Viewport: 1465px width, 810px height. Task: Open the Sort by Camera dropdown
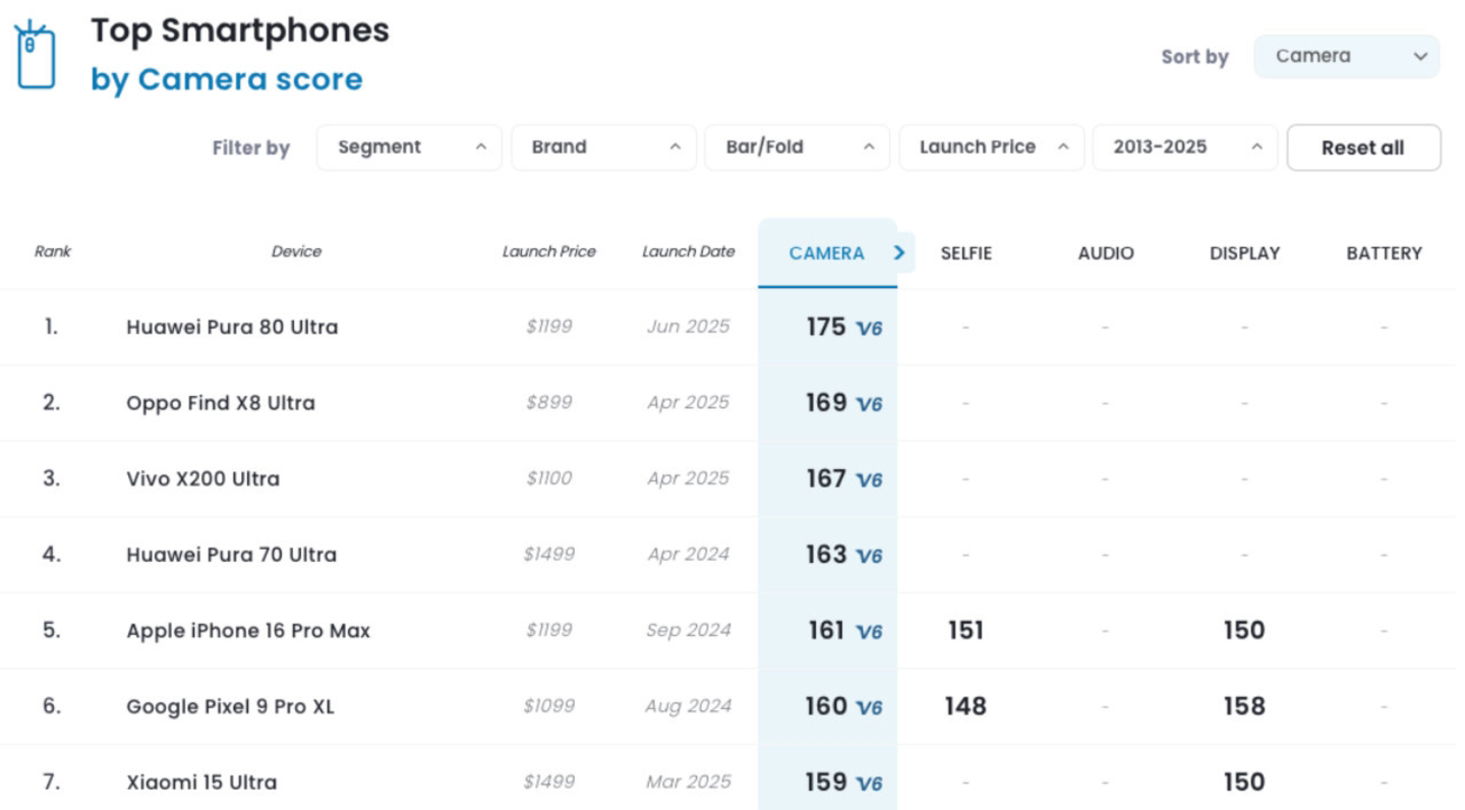click(x=1346, y=57)
